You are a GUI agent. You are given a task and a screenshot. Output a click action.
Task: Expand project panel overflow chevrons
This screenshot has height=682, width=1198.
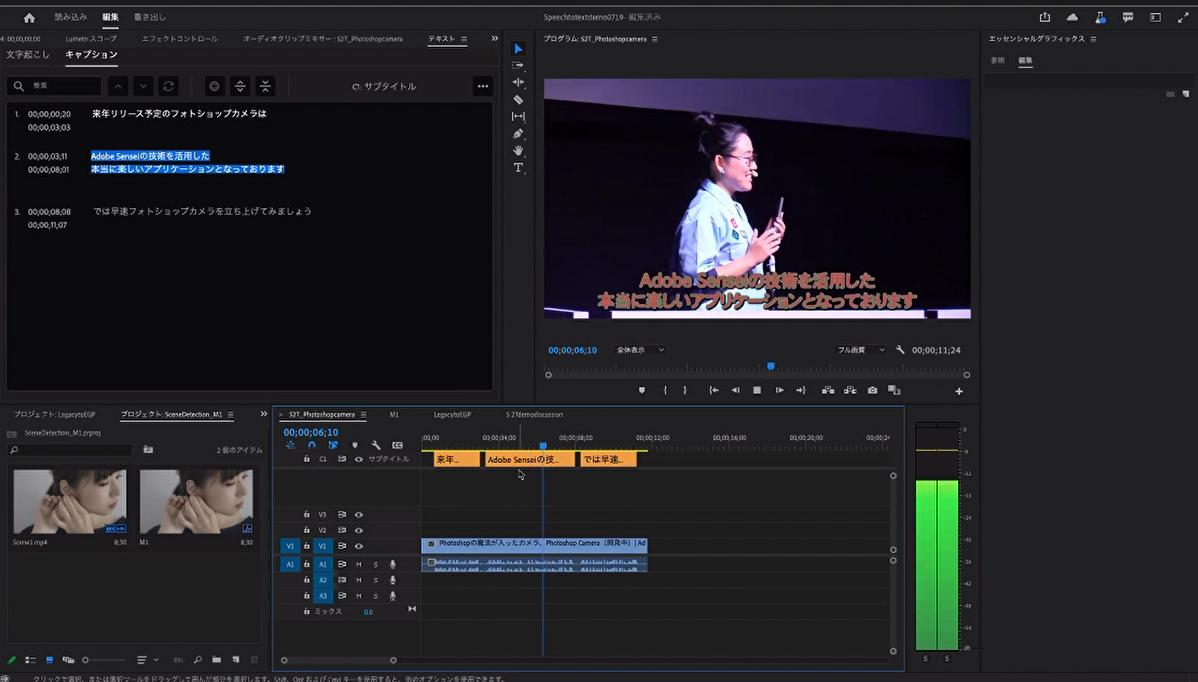coord(264,414)
